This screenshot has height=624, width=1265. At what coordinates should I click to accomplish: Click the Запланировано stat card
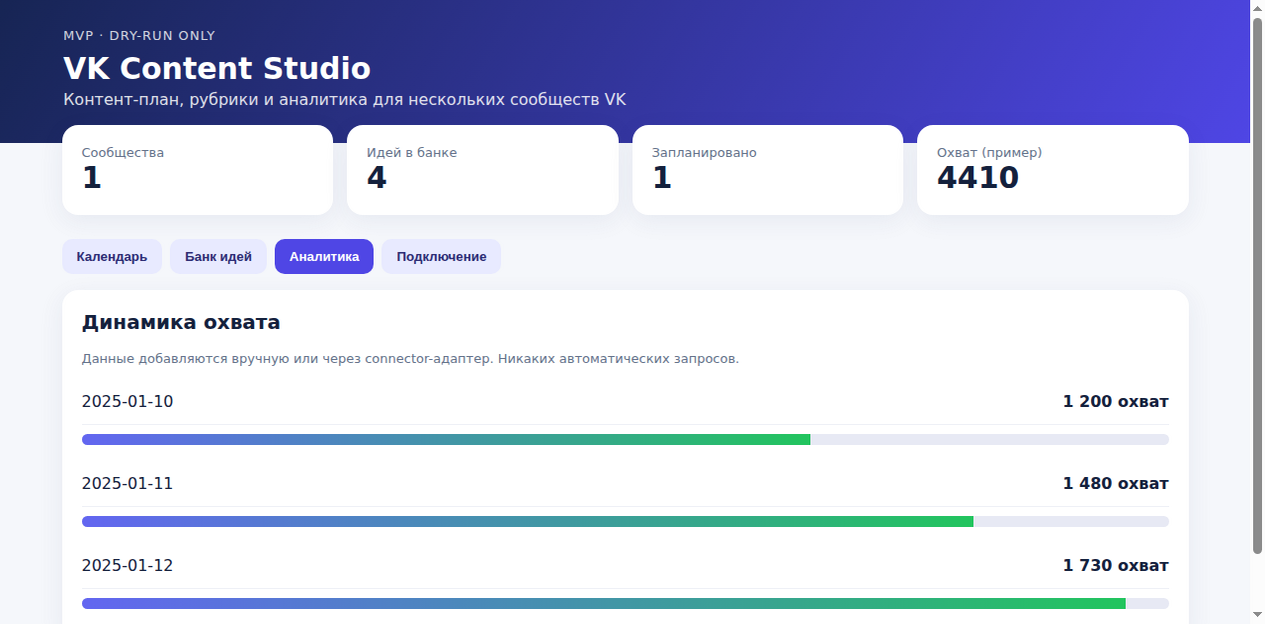coord(767,170)
